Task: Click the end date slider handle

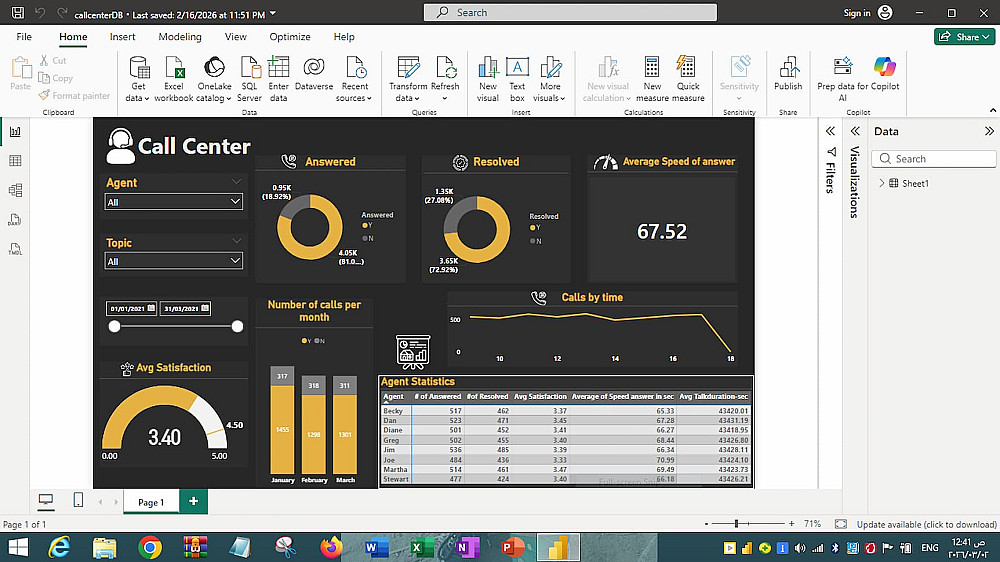Action: 237,327
